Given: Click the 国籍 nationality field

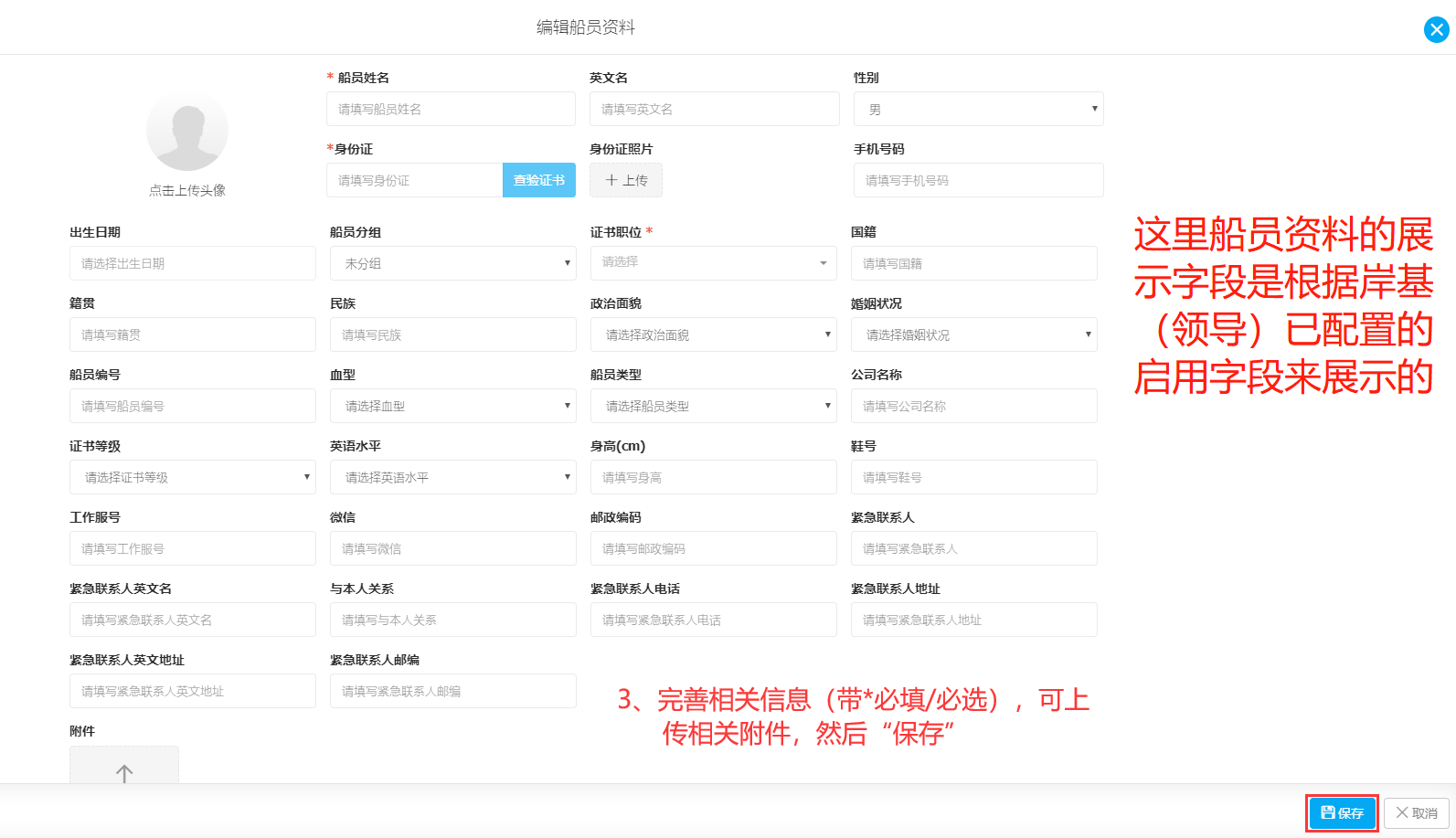Looking at the screenshot, I should pyautogui.click(x=974, y=263).
